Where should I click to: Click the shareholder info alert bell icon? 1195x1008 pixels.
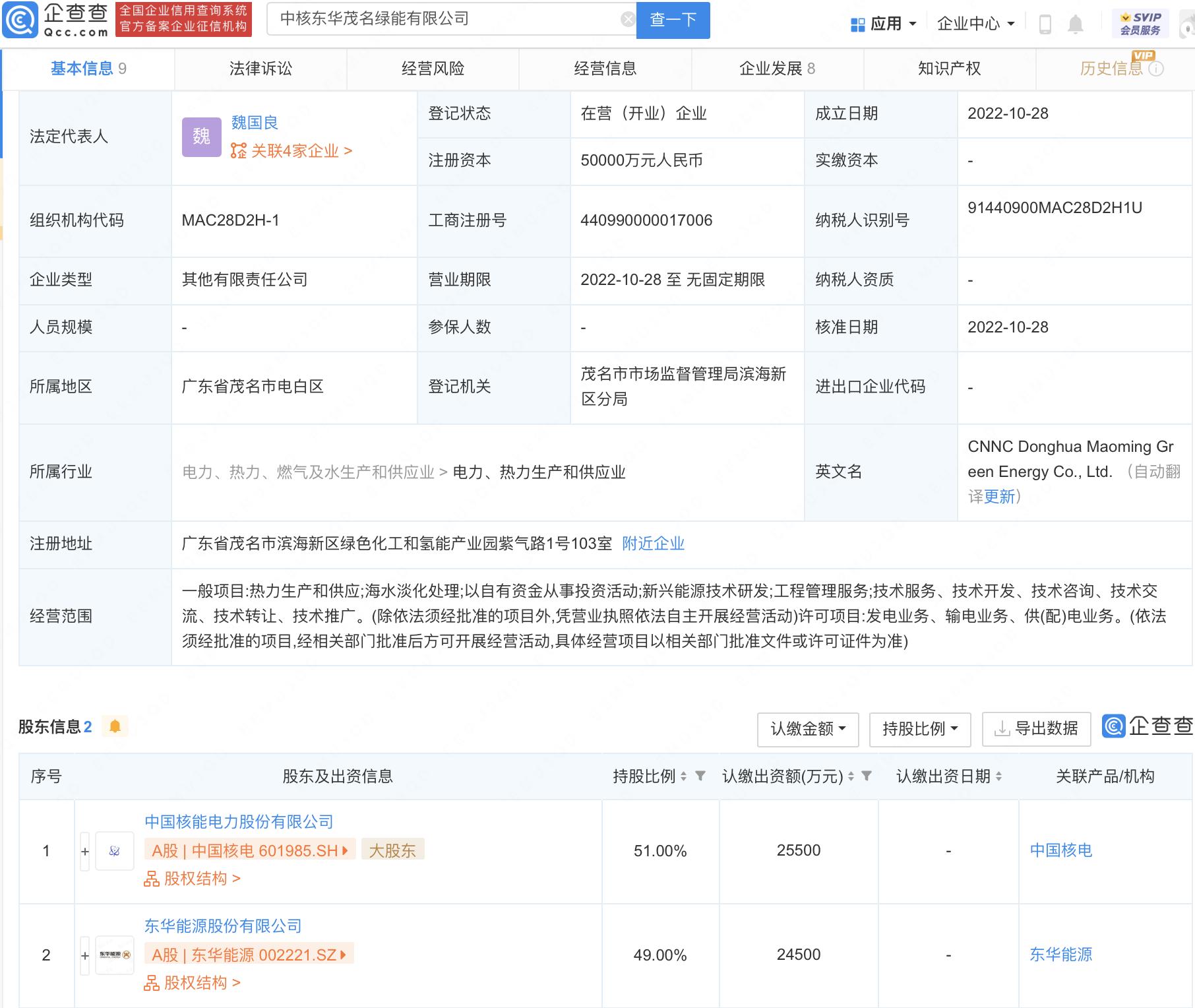(115, 726)
